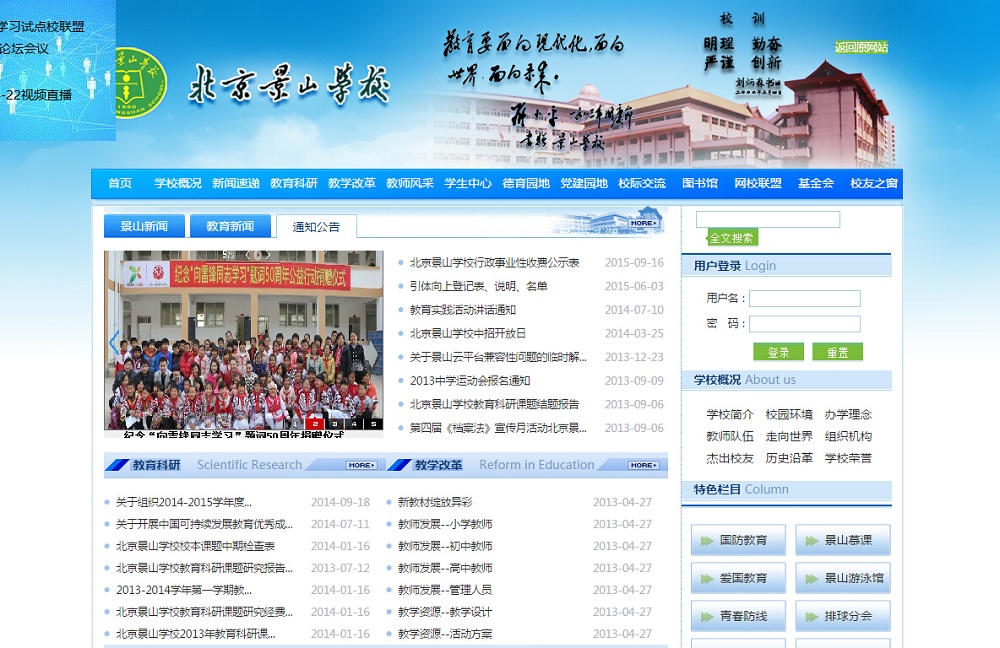Viewport: 1000px width, 648px height.
Task: Open 学校概况 navigation menu
Action: 178,183
